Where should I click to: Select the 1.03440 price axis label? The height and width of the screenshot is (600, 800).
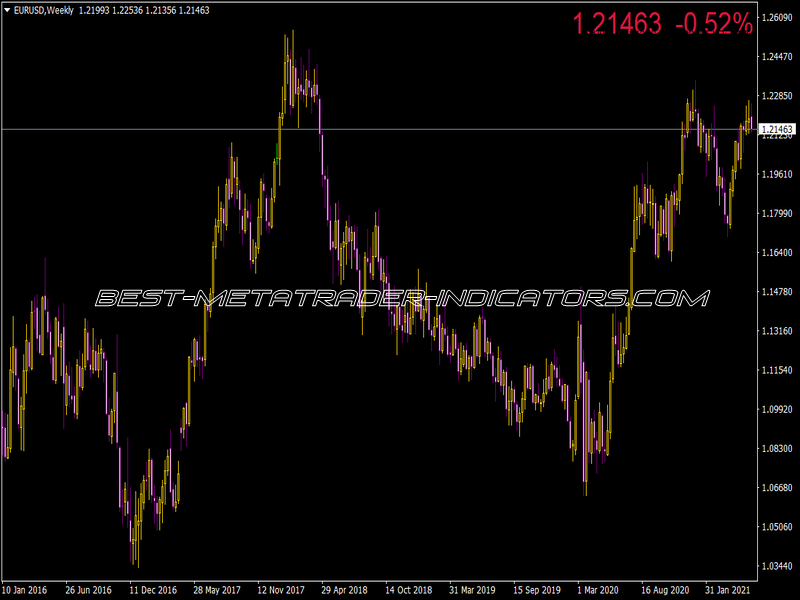point(777,566)
